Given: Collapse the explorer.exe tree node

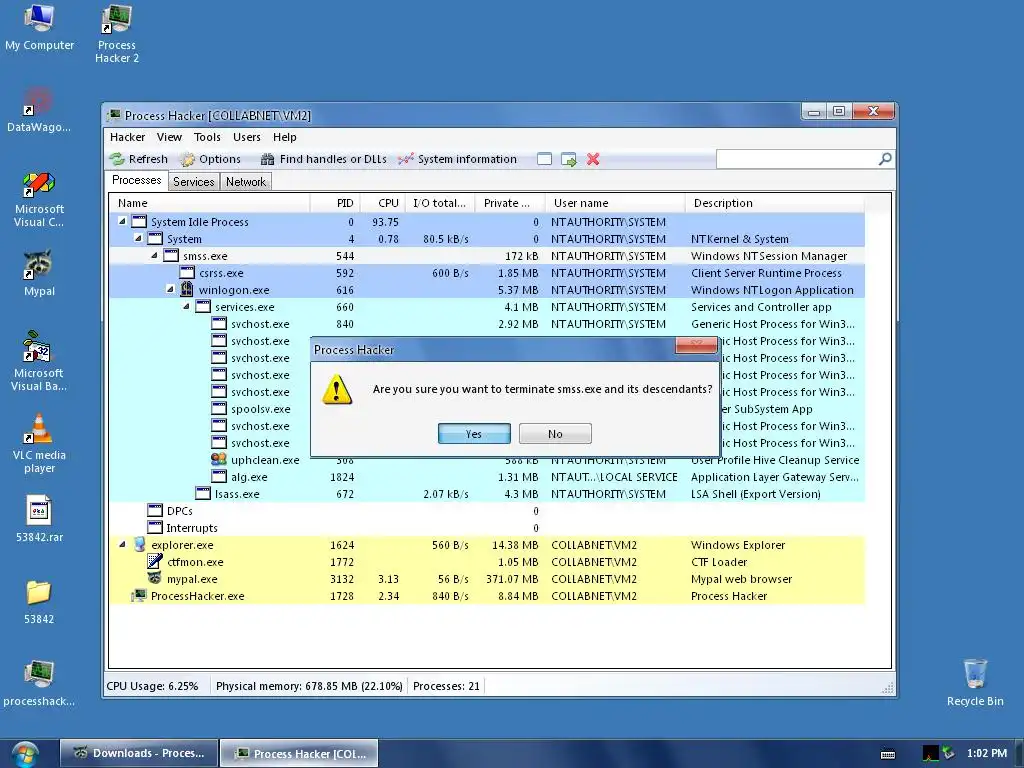Looking at the screenshot, I should (x=122, y=544).
